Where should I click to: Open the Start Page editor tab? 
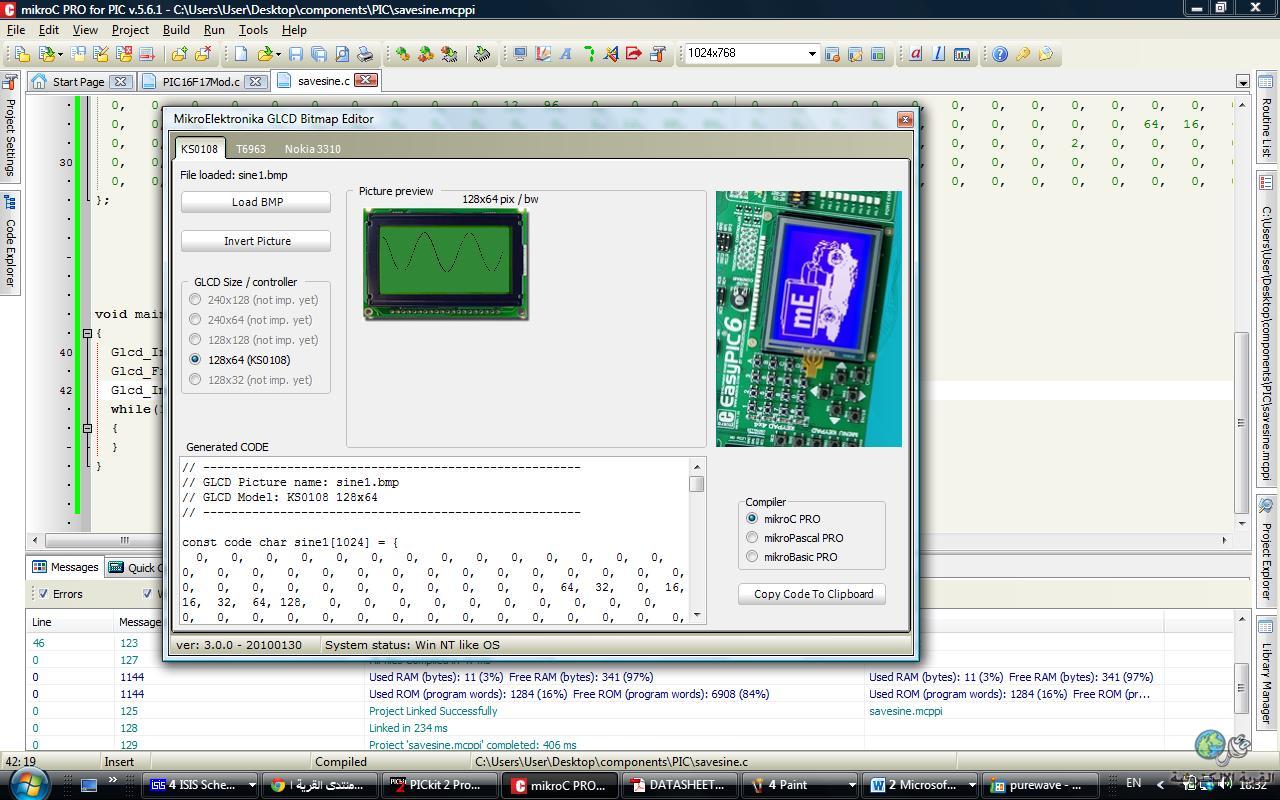pos(78,81)
